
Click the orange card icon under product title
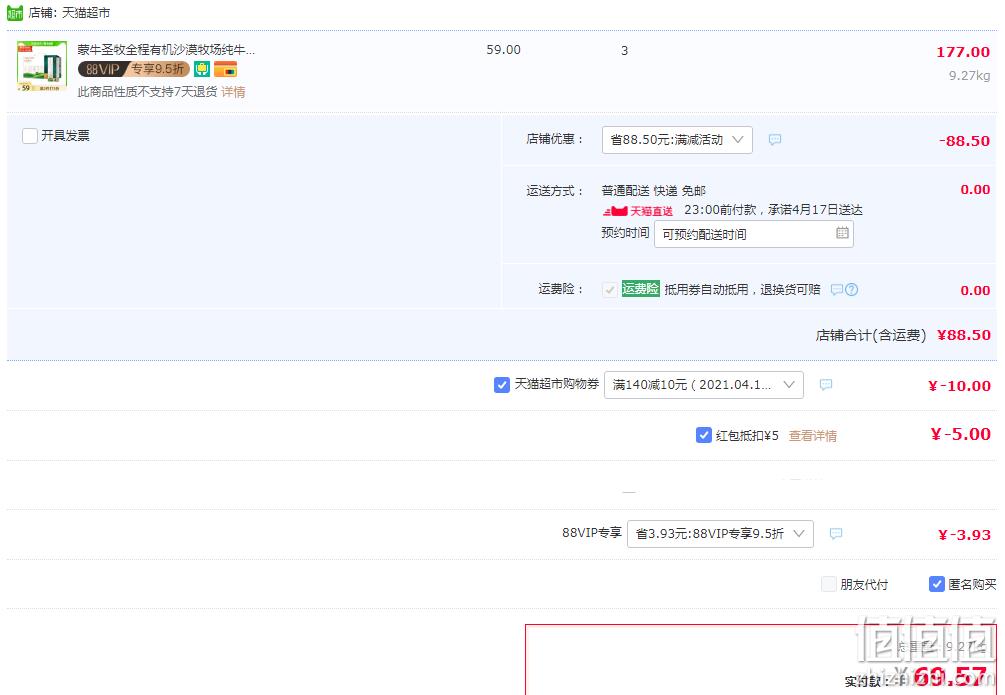coord(226,69)
